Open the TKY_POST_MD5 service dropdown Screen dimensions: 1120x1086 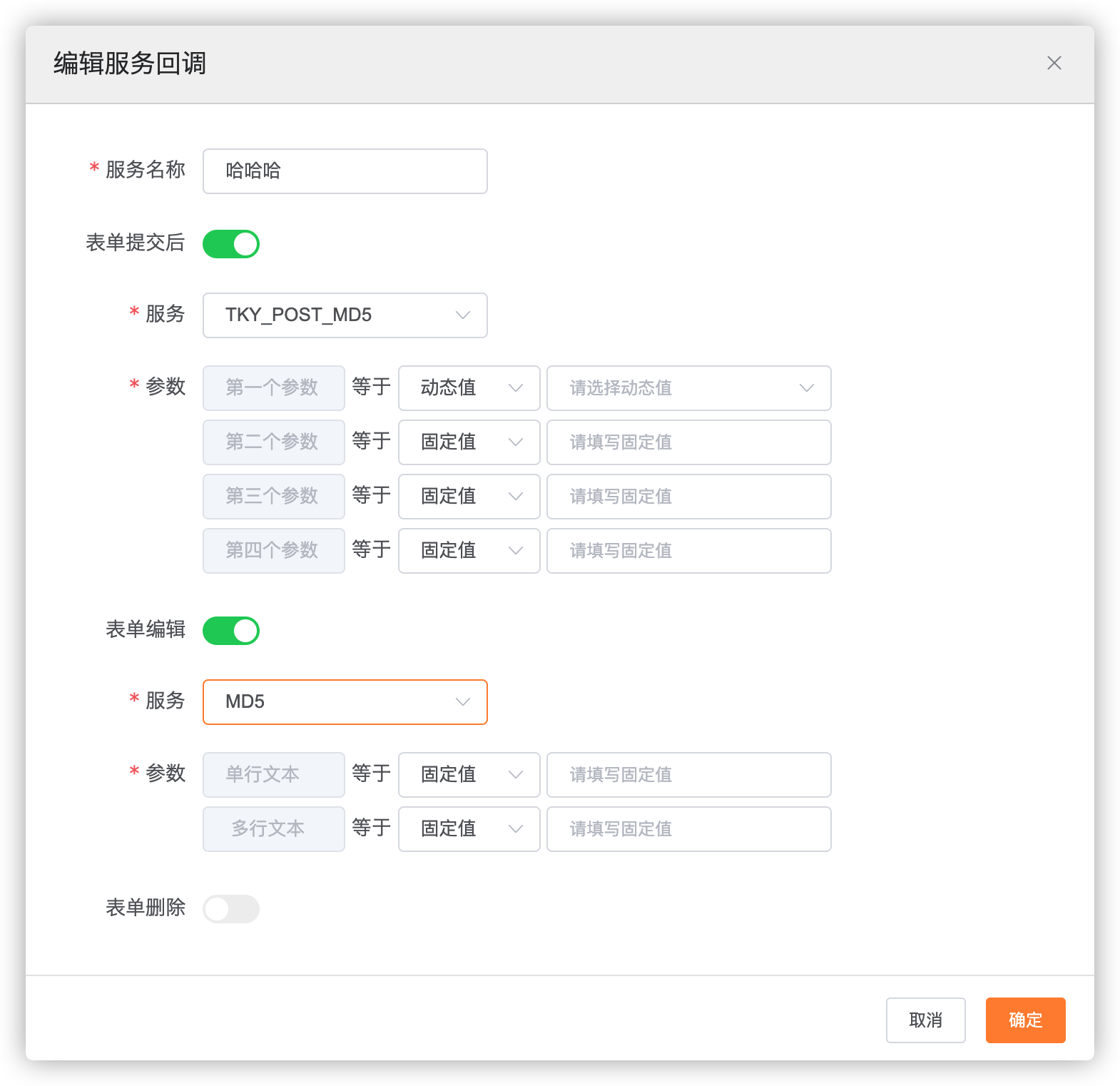(x=345, y=315)
